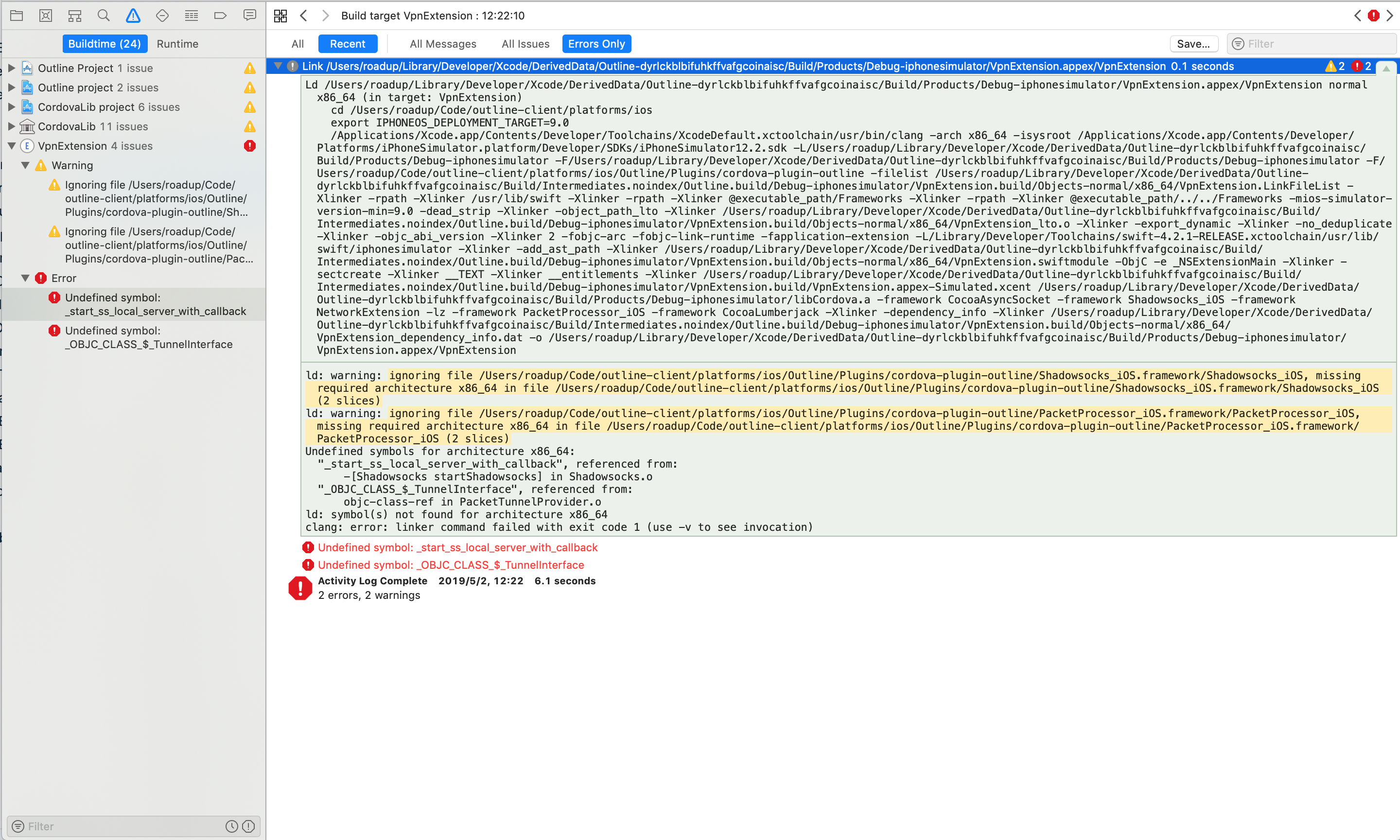Viewport: 1400px width, 840px height.
Task: Toggle log transcript button on Link row
Action: pos(1386,68)
